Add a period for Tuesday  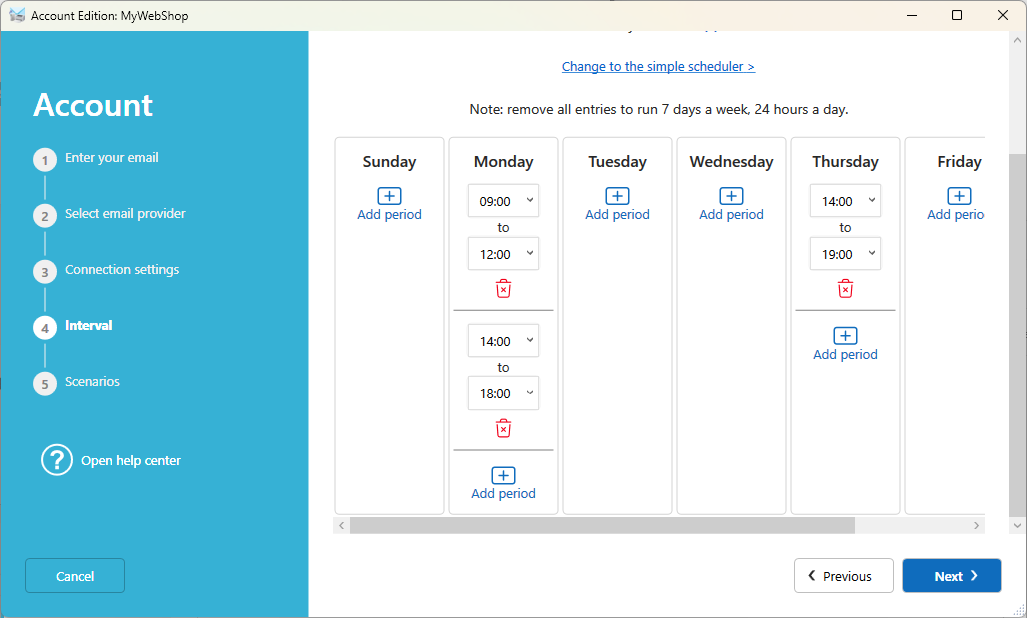pos(617,204)
